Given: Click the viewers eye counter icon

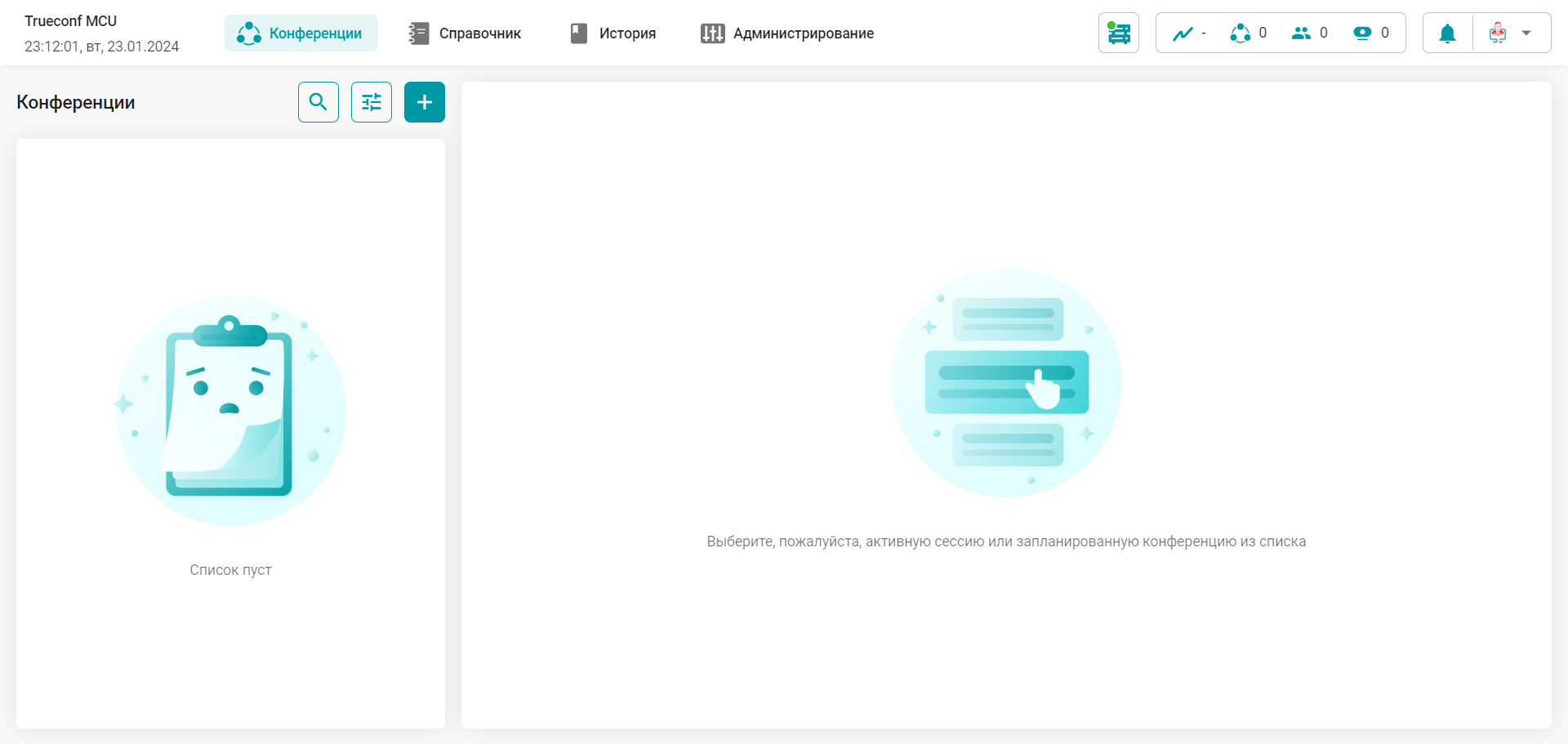Looking at the screenshot, I should pyautogui.click(x=1362, y=33).
